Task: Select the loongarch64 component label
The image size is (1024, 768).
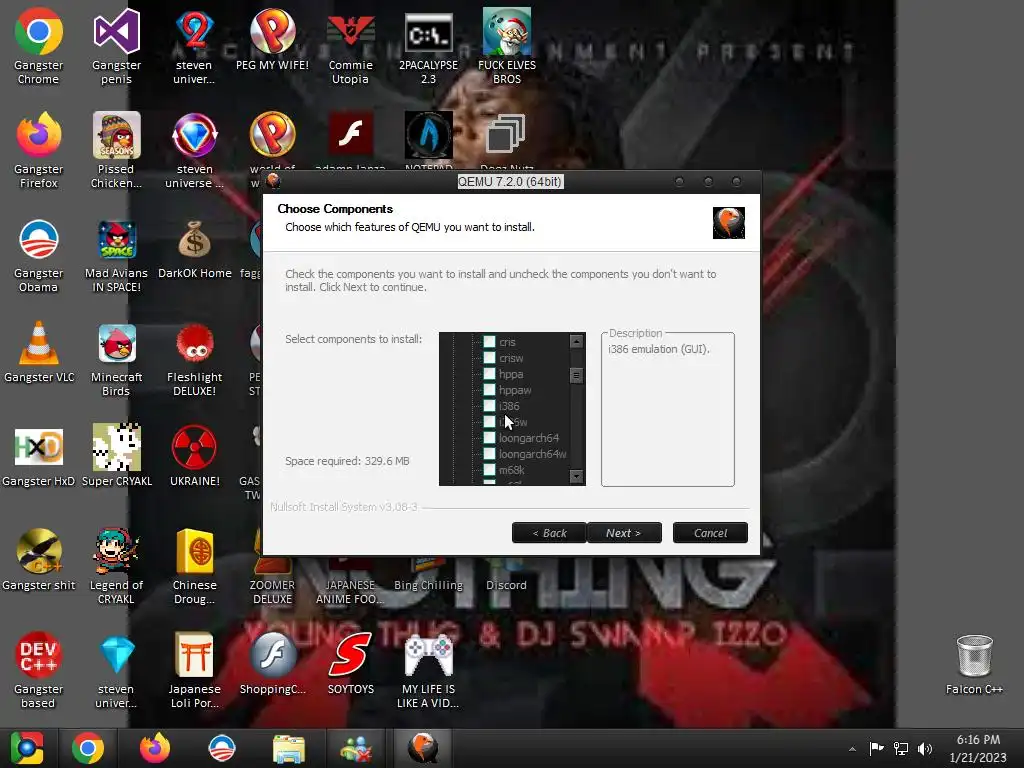Action: (x=529, y=438)
